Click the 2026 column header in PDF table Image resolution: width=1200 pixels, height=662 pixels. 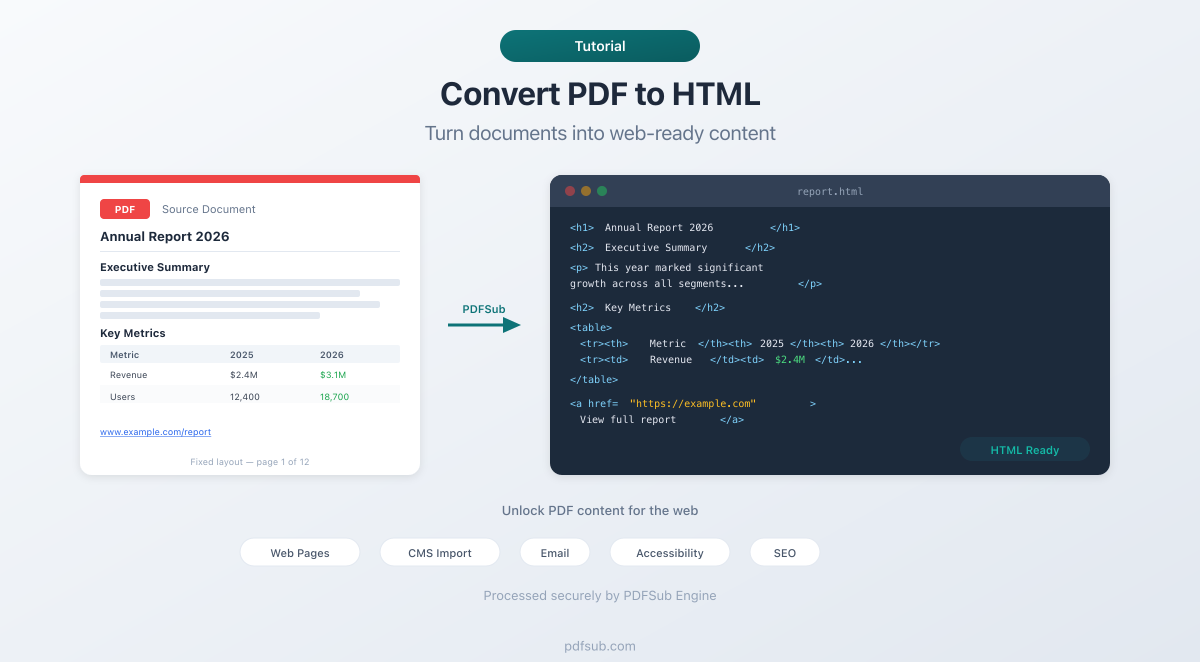pos(332,354)
